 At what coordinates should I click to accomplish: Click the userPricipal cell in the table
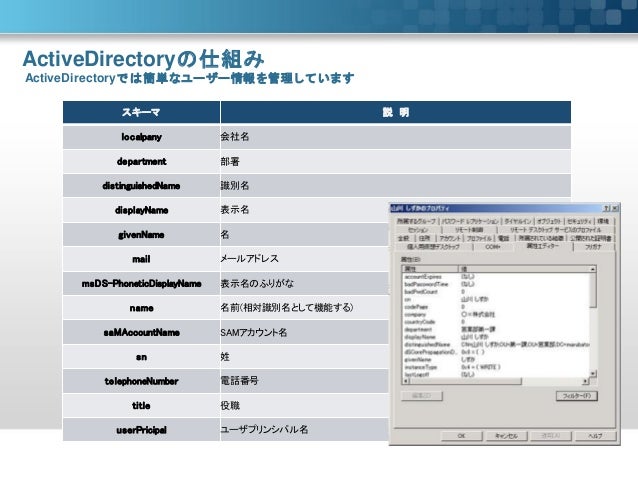coord(141,430)
